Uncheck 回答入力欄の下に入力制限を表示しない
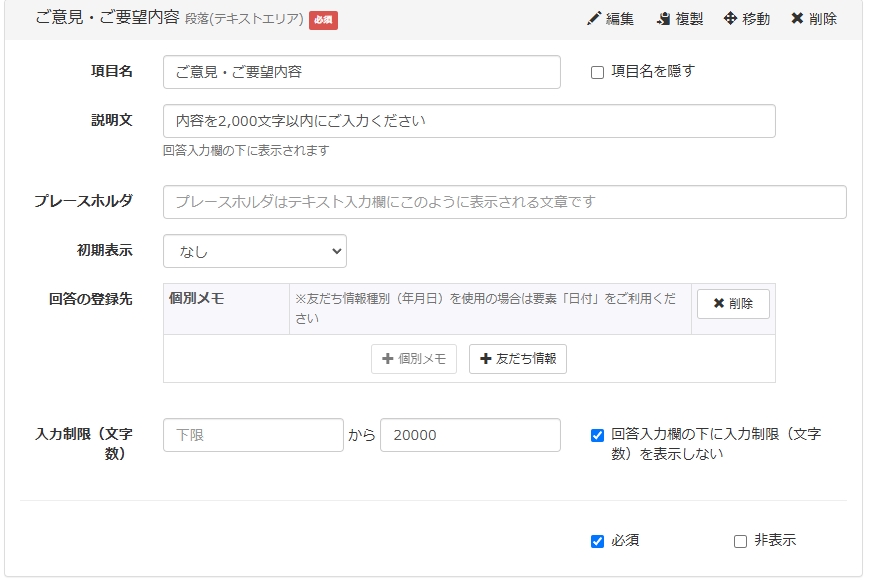 pos(597,435)
